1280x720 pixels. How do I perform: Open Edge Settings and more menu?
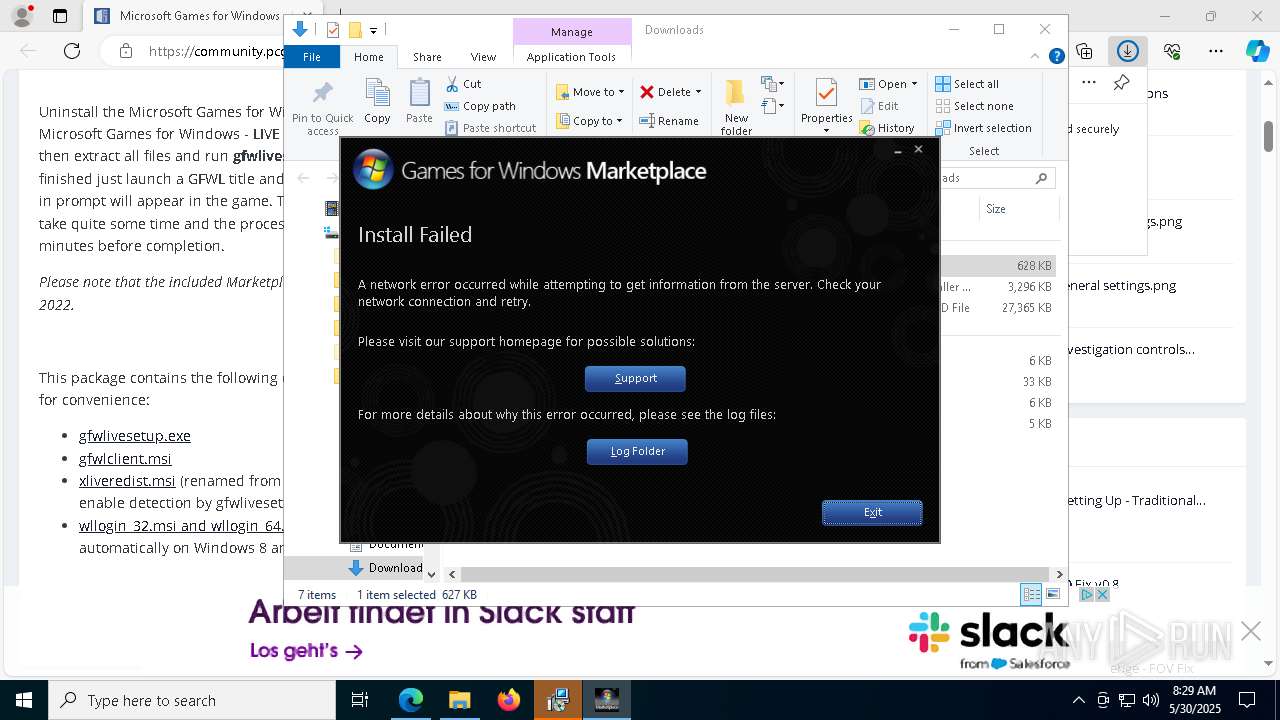(1216, 51)
